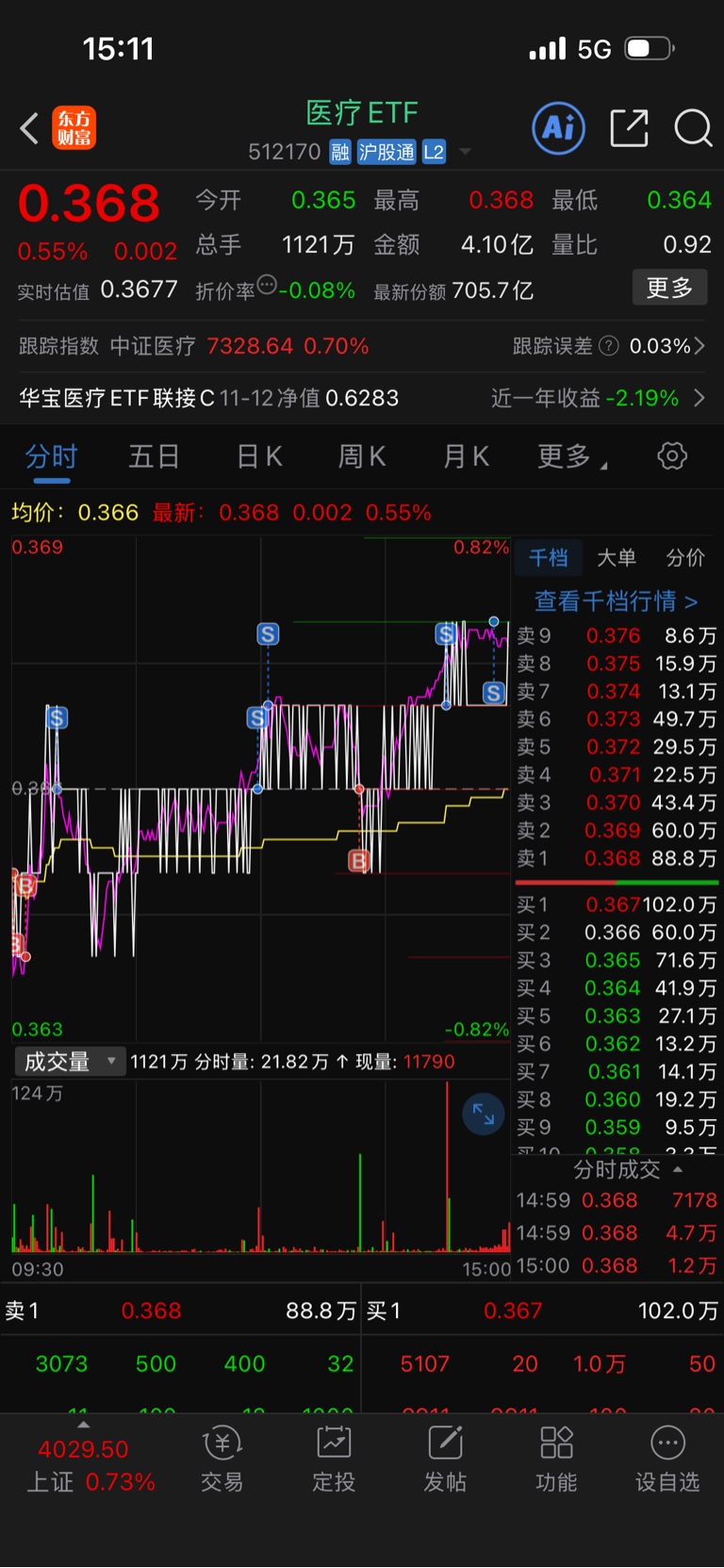Viewport: 724px width, 1568px height.
Task: Tap 卖9 0.376 order row
Action: [x=617, y=635]
